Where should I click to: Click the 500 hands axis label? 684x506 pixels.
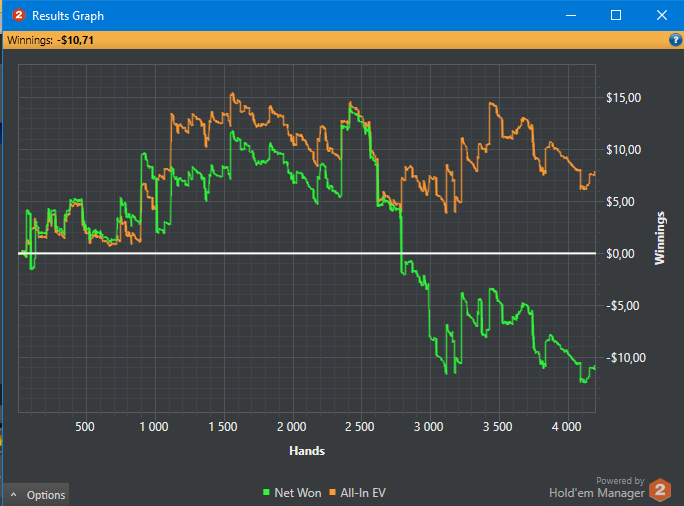point(85,427)
